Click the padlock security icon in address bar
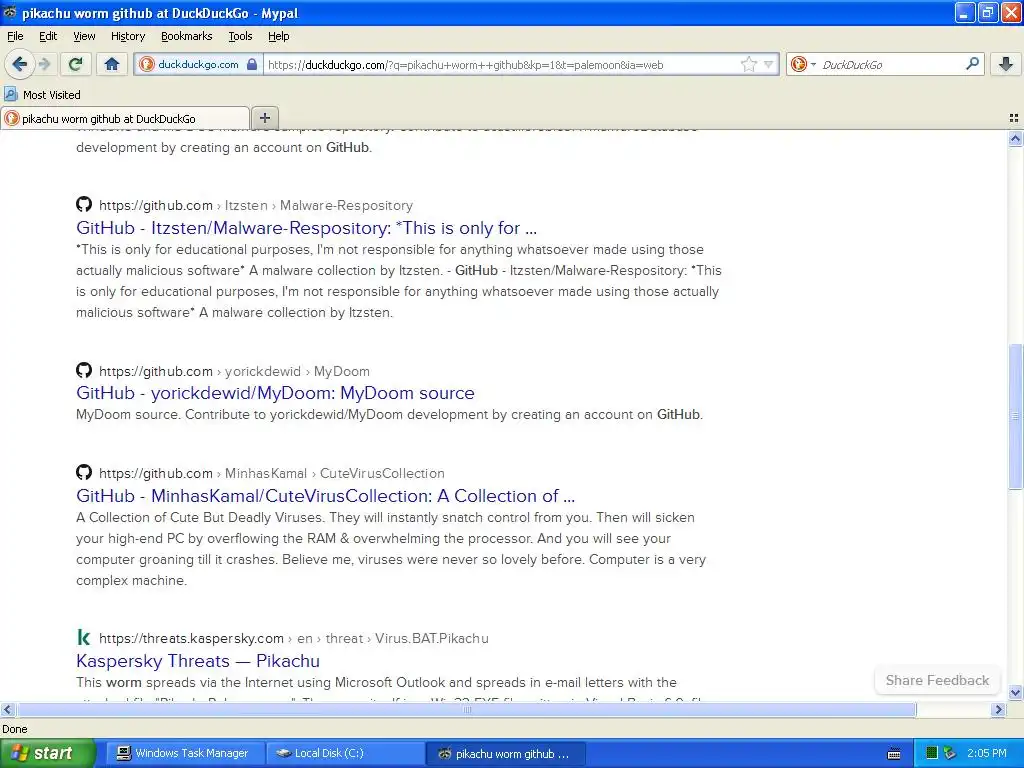 pos(252,64)
